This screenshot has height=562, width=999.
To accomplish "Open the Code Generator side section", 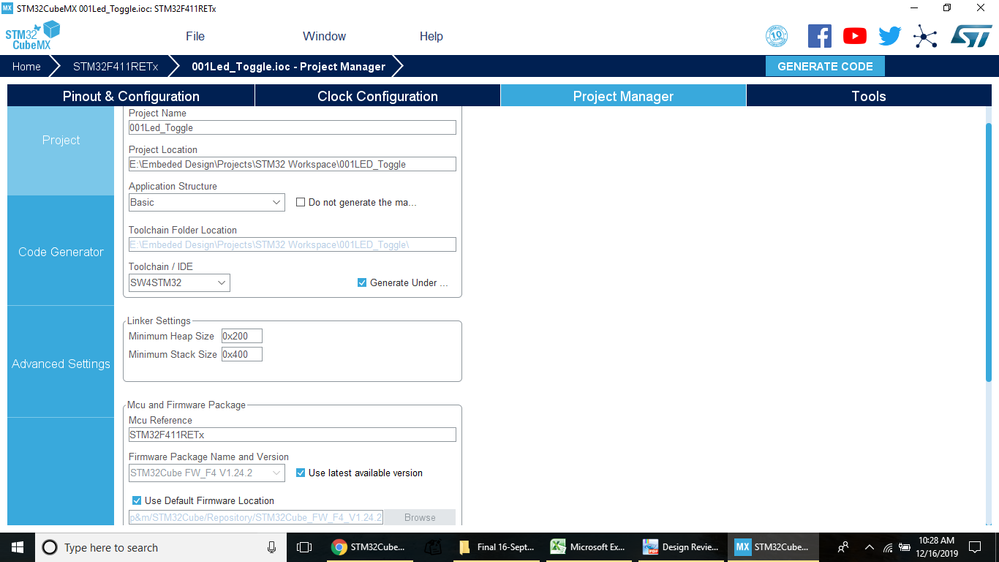I will [x=61, y=252].
